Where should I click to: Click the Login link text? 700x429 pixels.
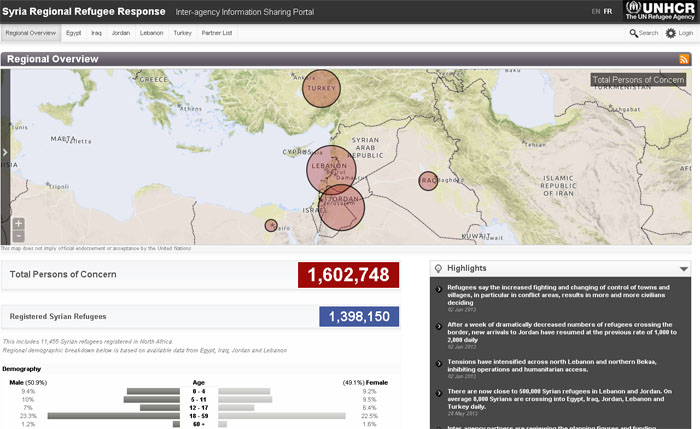point(686,33)
